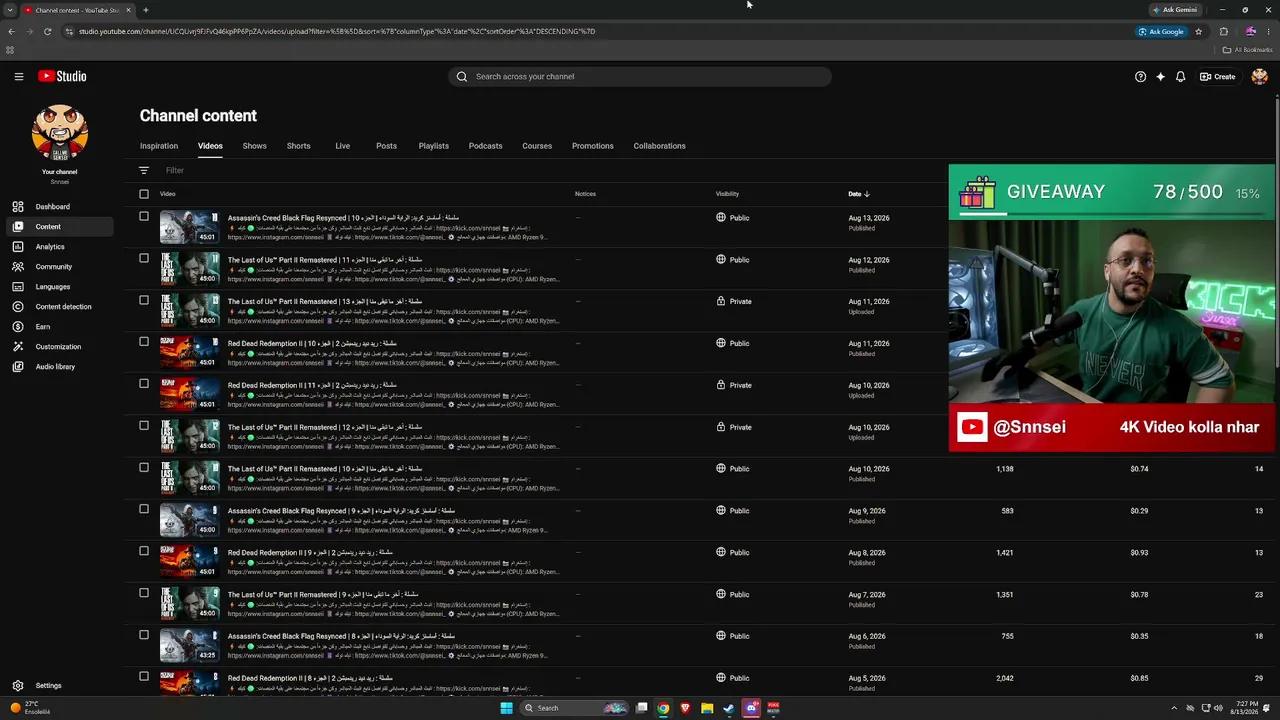Screen dimensions: 1280x720
Task: Search across your channel field
Action: tap(640, 76)
